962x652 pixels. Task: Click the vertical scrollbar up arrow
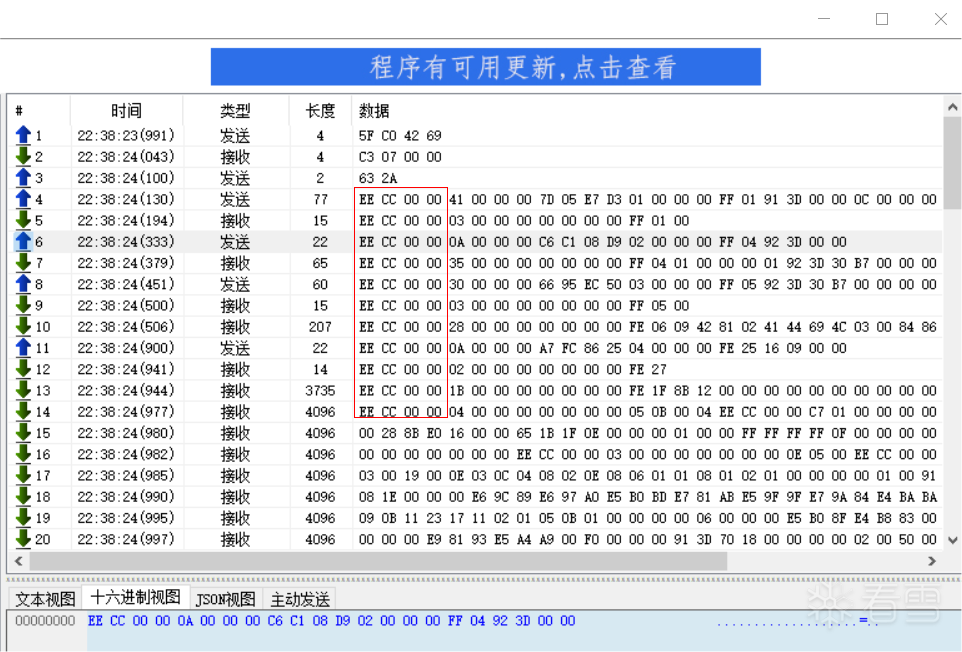coord(952,107)
